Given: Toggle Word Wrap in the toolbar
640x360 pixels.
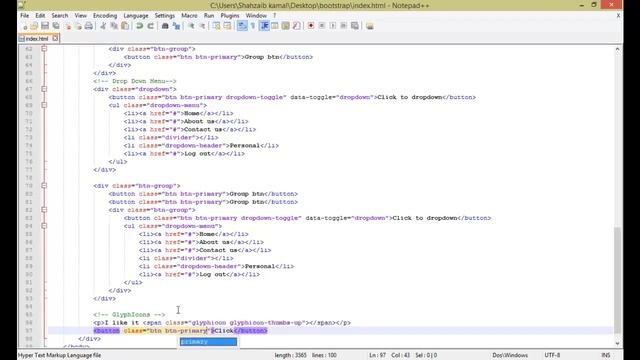Looking at the screenshot, I should (x=242, y=26).
